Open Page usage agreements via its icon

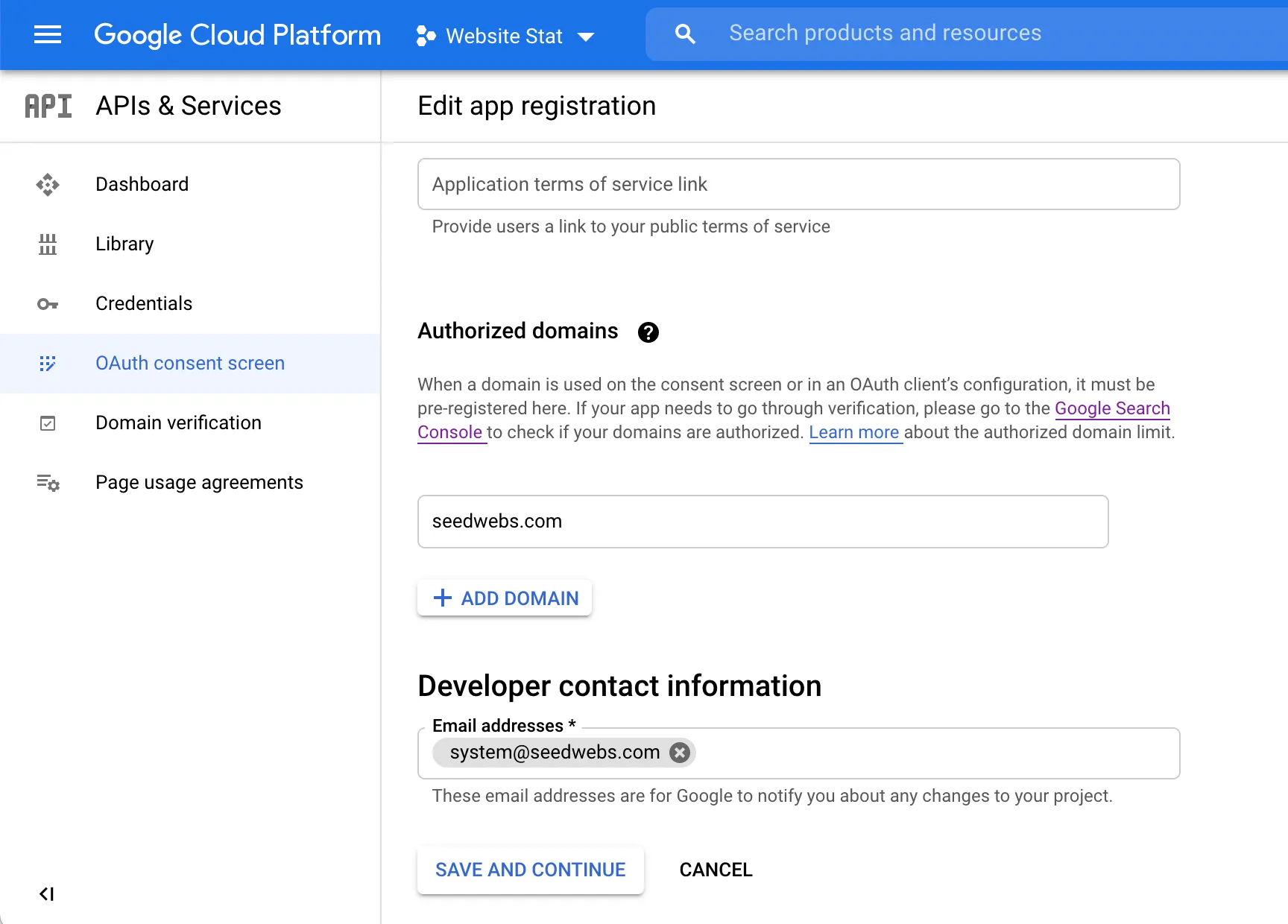tap(47, 482)
